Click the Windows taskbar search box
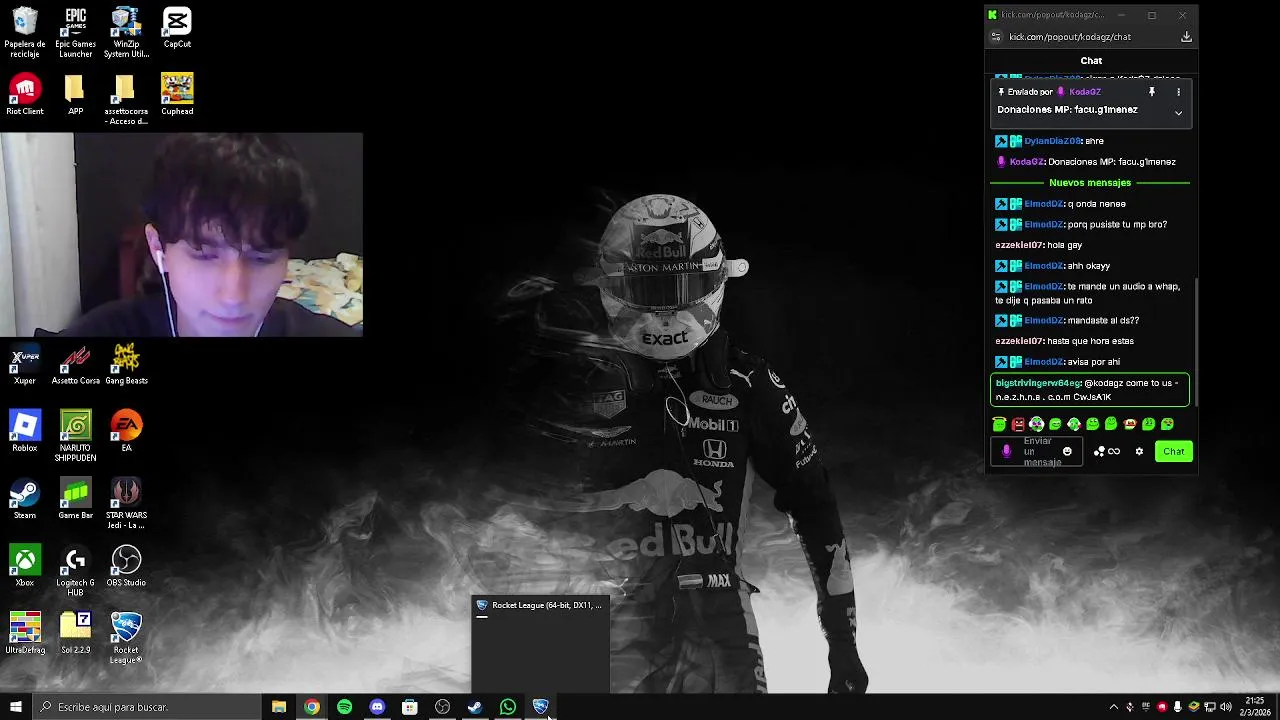Image resolution: width=1280 pixels, height=720 pixels. click(x=147, y=707)
